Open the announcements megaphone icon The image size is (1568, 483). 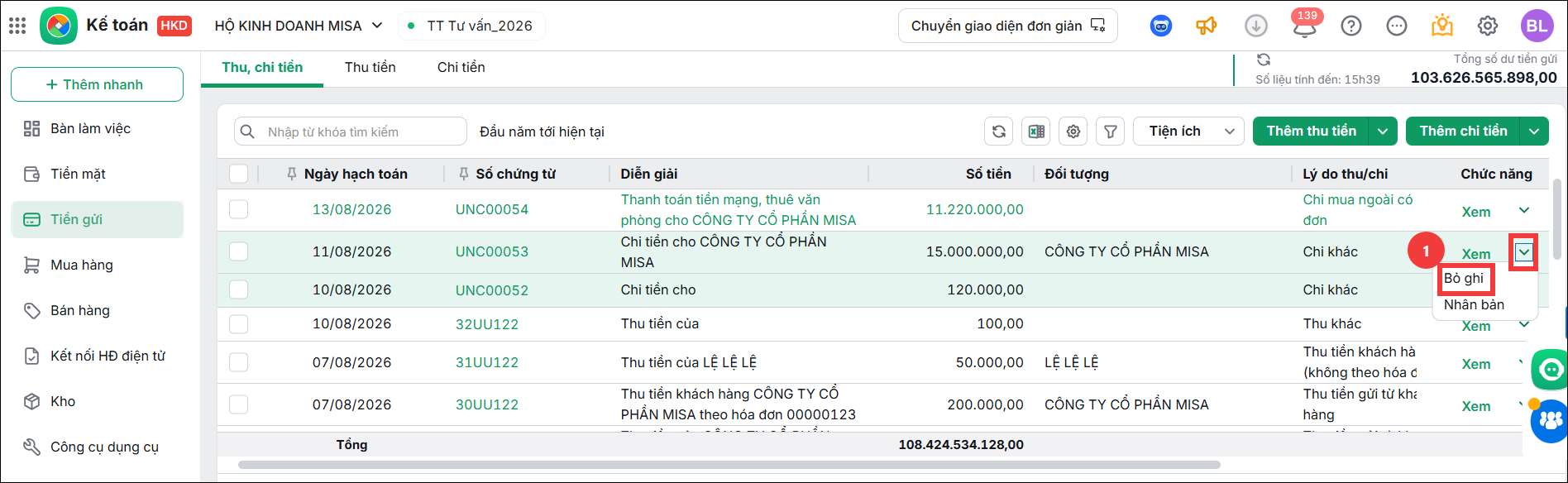tap(1207, 26)
